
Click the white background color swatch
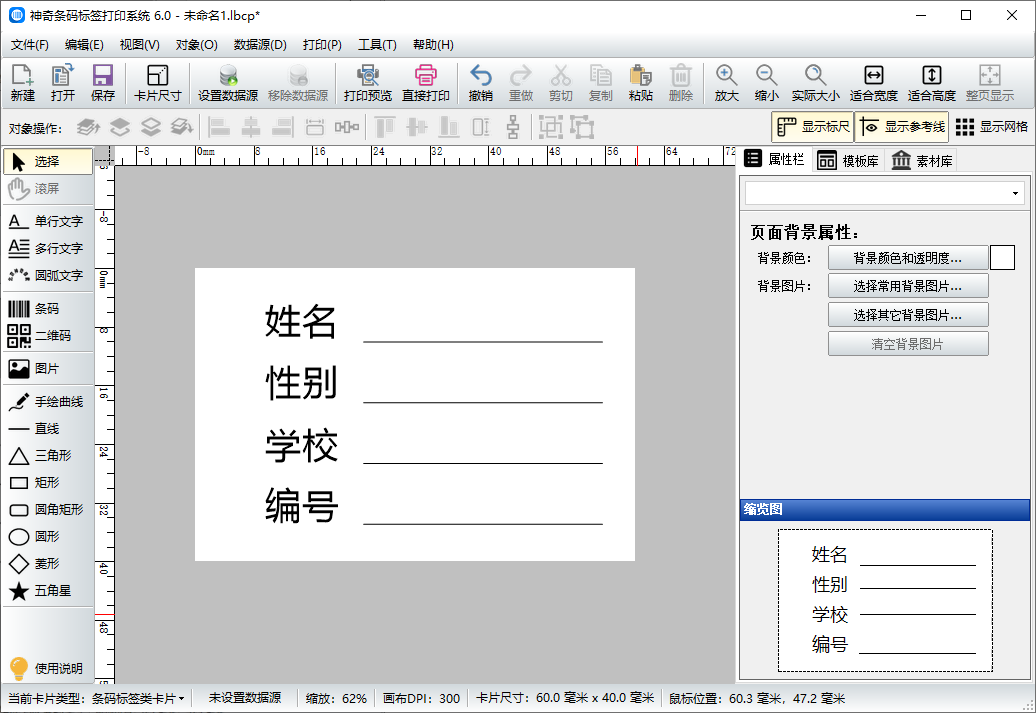pos(1002,258)
